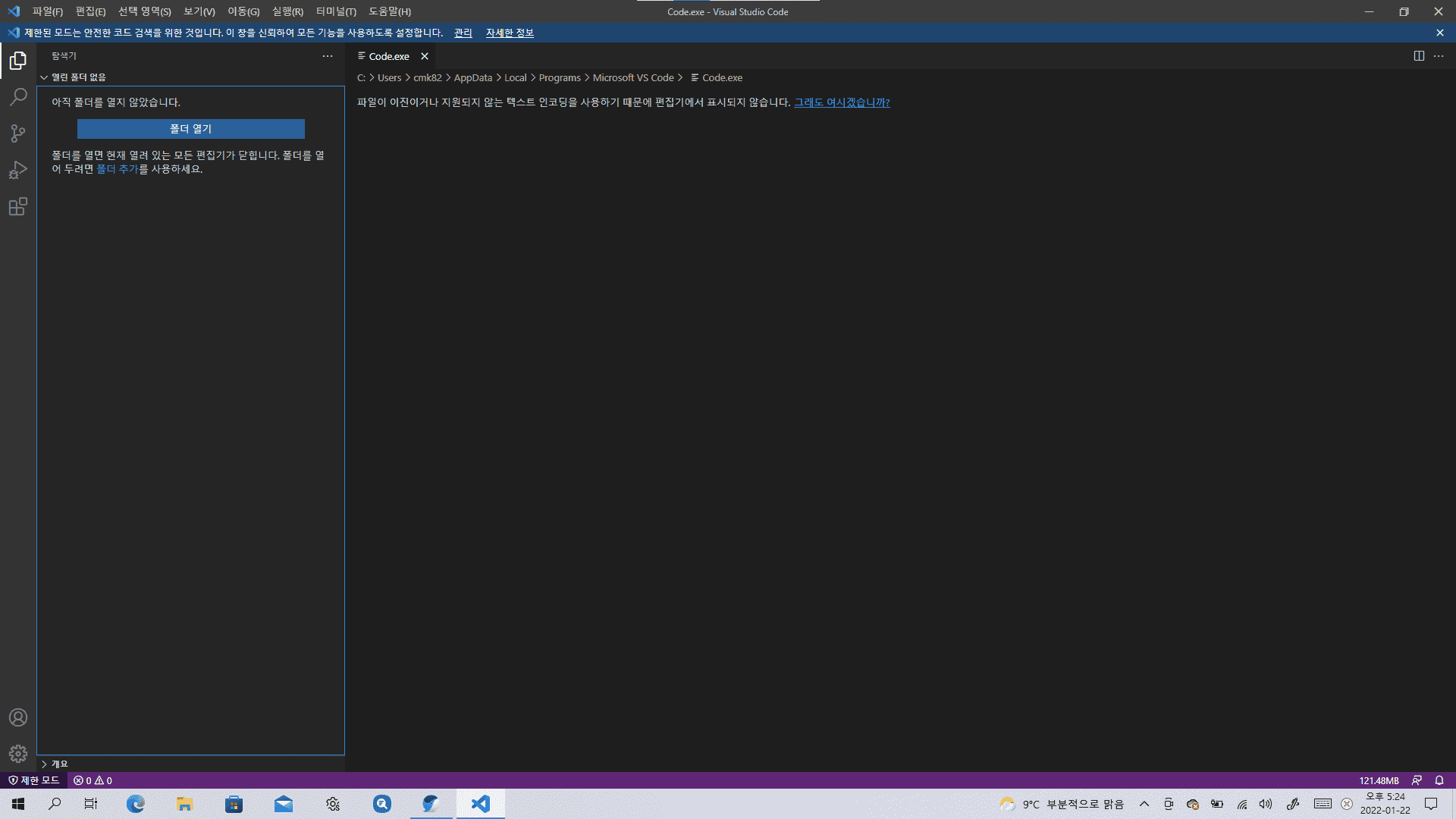1456x819 pixels.
Task: Open the 편집(E) menu
Action: (x=90, y=11)
